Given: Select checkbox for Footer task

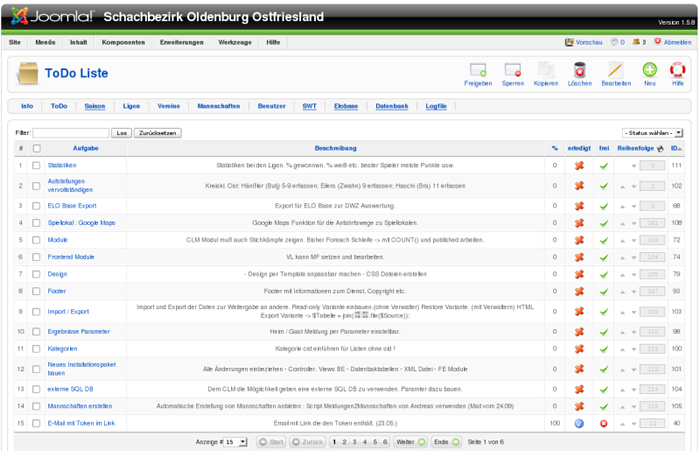Looking at the screenshot, I should (x=37, y=291).
